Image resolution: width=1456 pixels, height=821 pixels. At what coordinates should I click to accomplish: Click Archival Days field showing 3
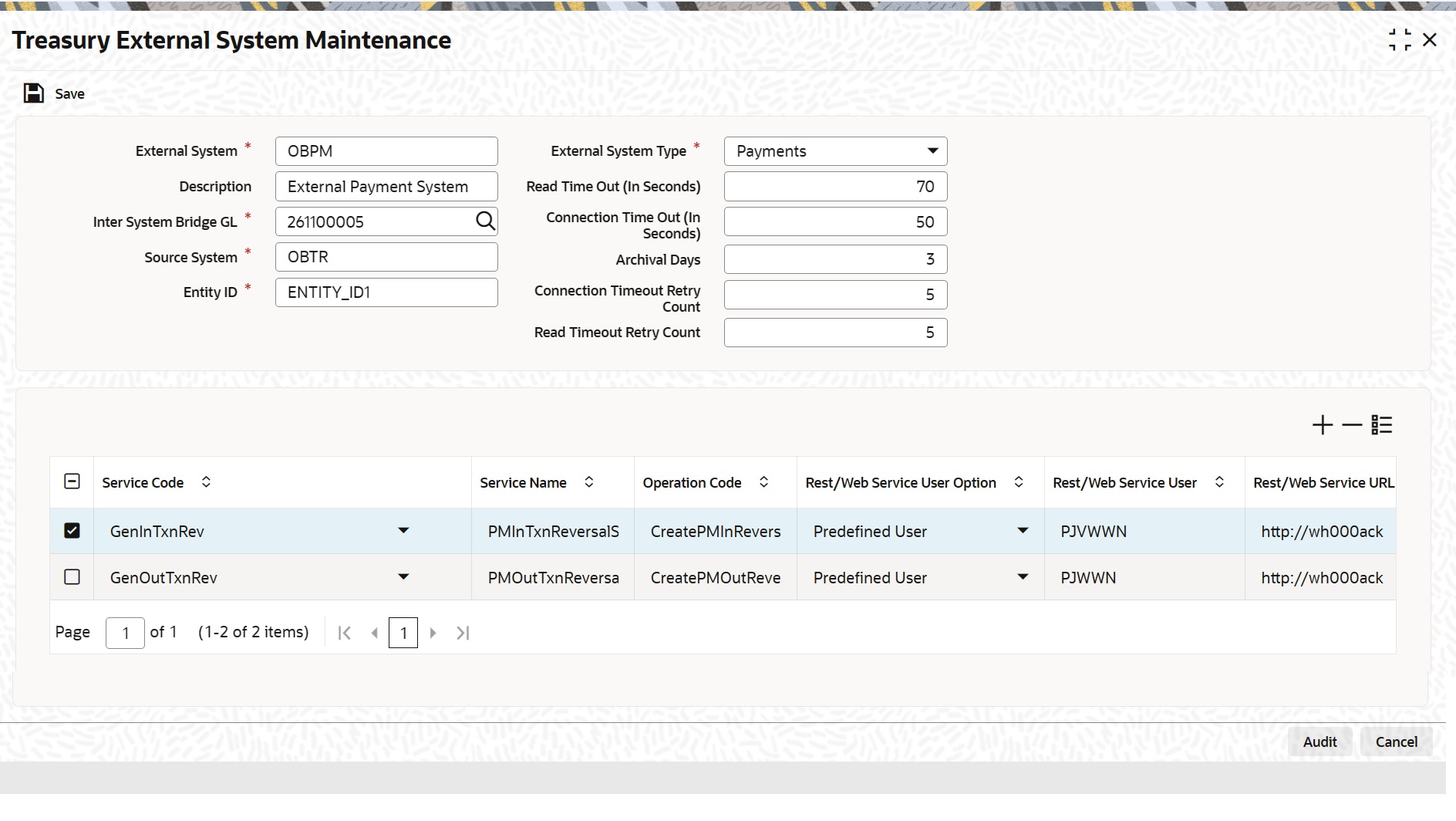coord(836,259)
